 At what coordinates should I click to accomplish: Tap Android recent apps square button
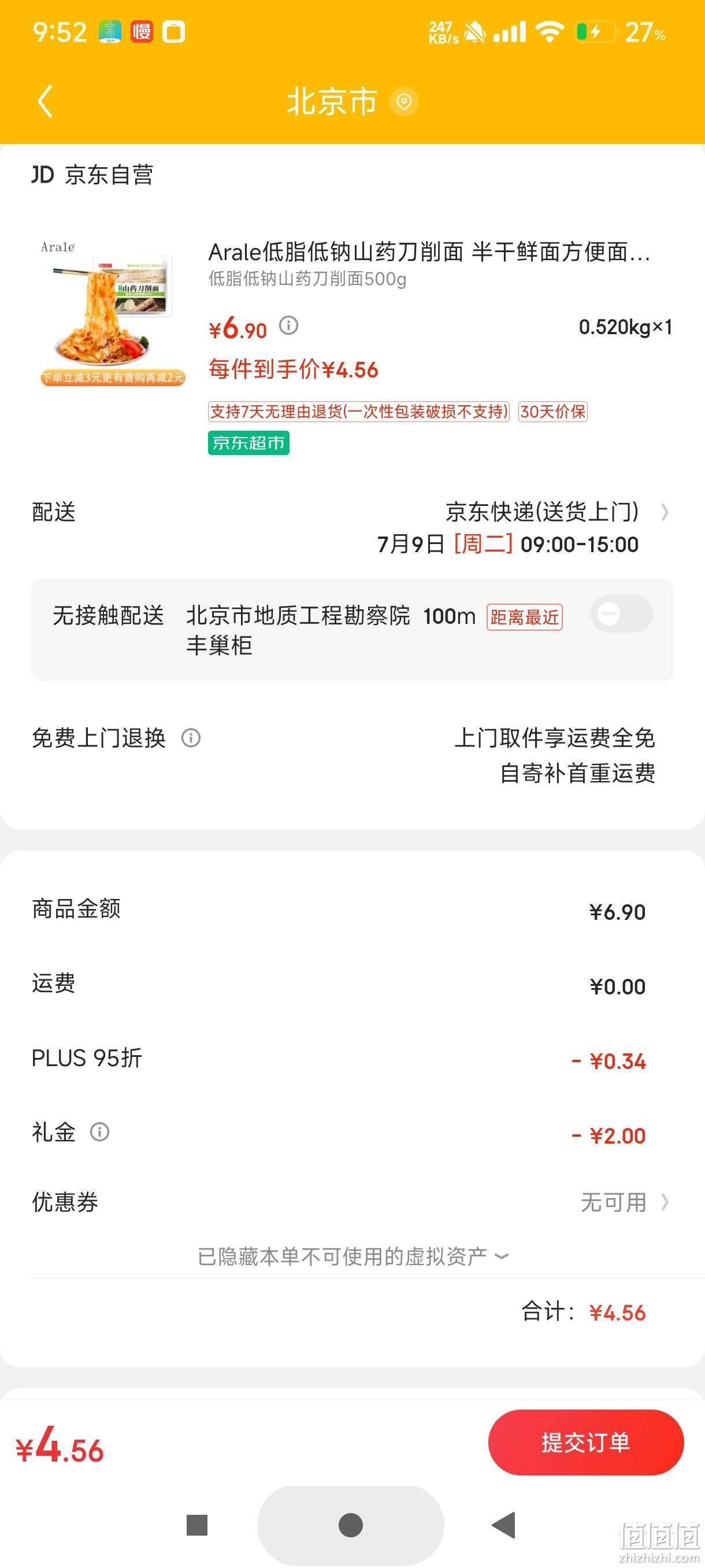(197, 1525)
